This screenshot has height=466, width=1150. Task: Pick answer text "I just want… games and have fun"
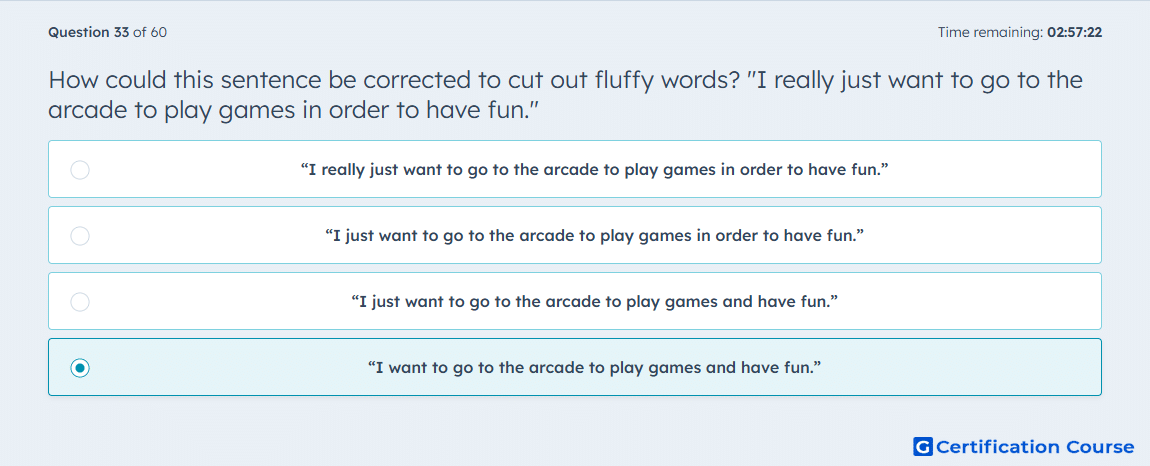tap(595, 302)
